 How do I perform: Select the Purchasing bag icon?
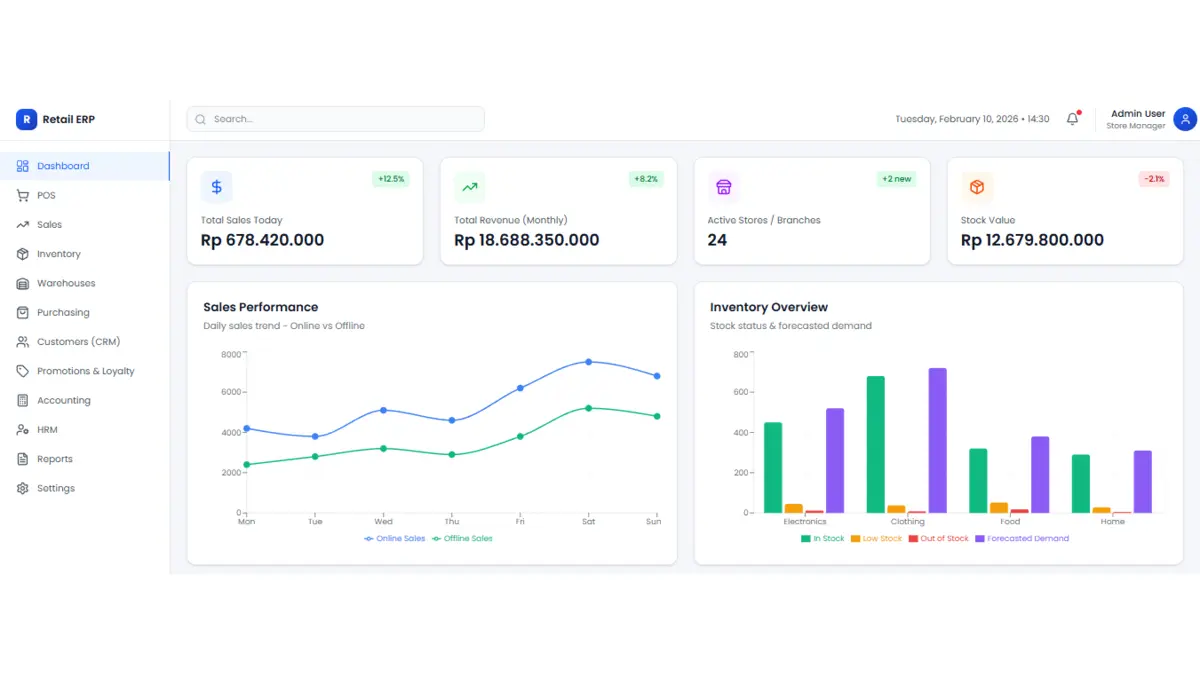21,312
